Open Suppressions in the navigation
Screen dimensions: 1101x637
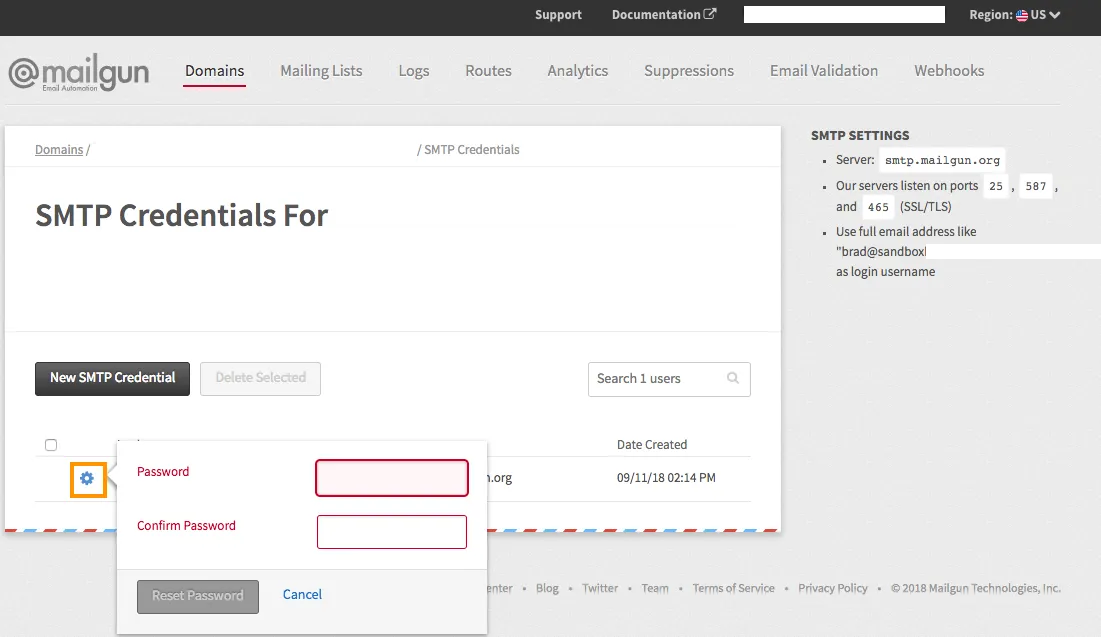tap(688, 71)
